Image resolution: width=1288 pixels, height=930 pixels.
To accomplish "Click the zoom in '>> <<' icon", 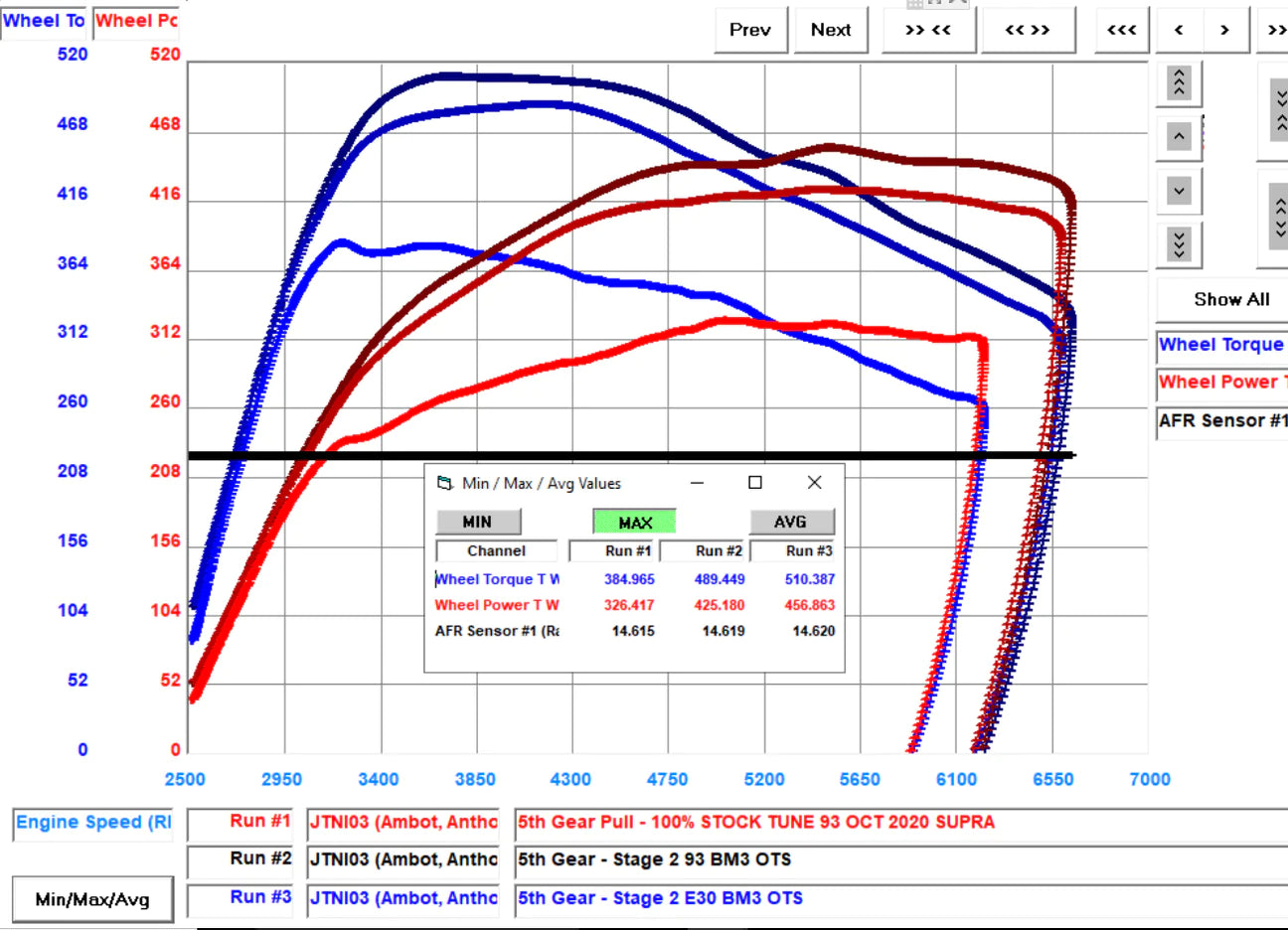I will 928,30.
